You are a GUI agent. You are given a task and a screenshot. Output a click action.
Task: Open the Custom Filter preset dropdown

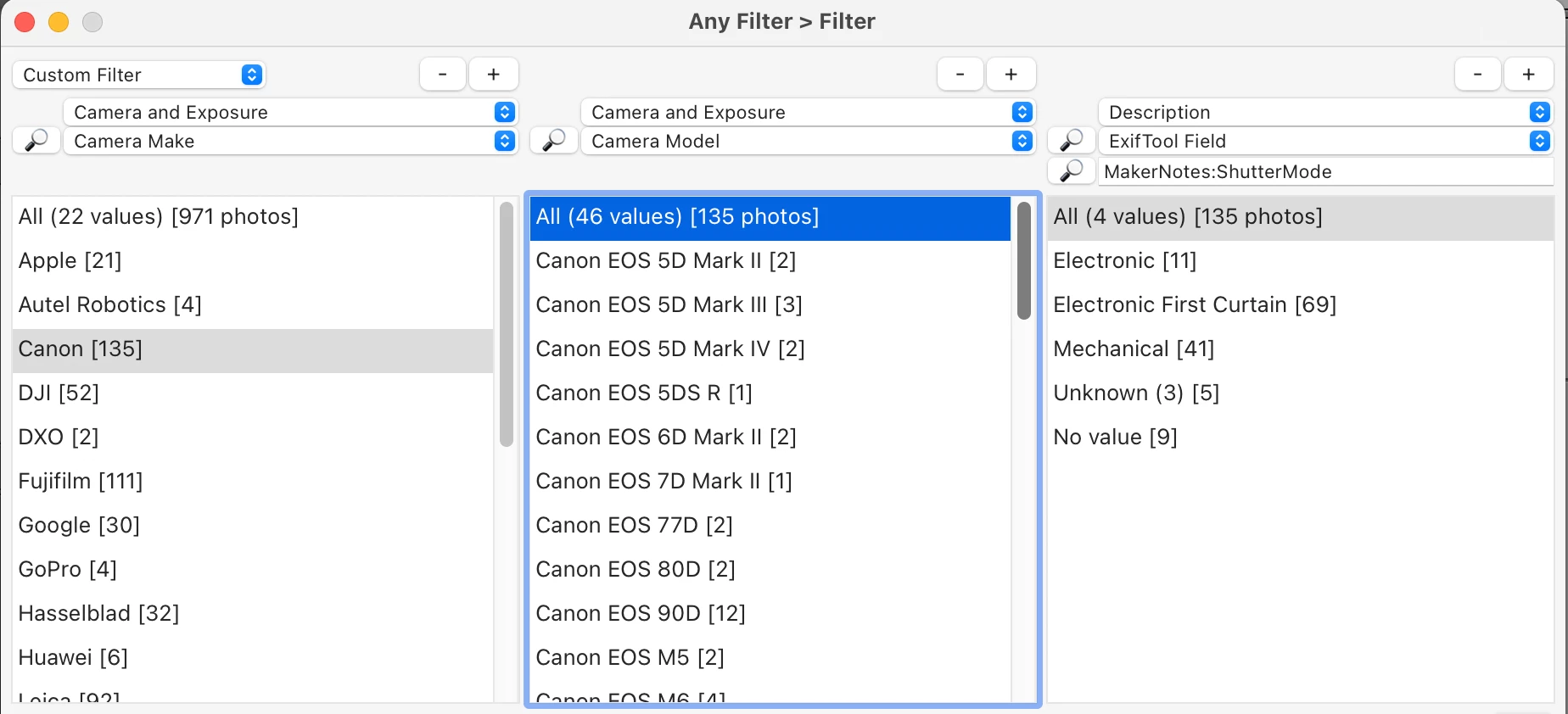(x=139, y=75)
